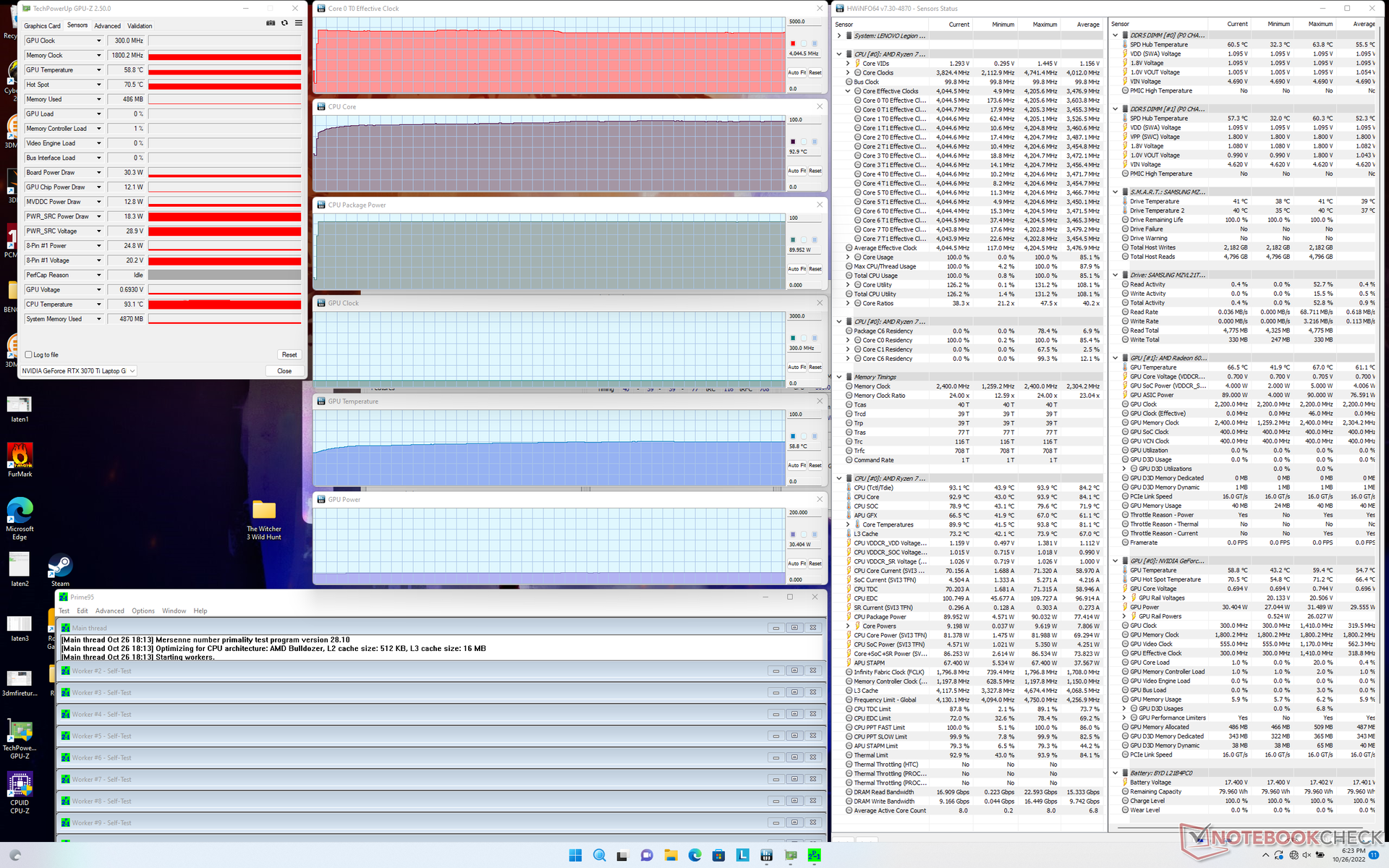The width and height of the screenshot is (1389, 868).
Task: Open Test menu in Prime95
Action: coord(64,610)
